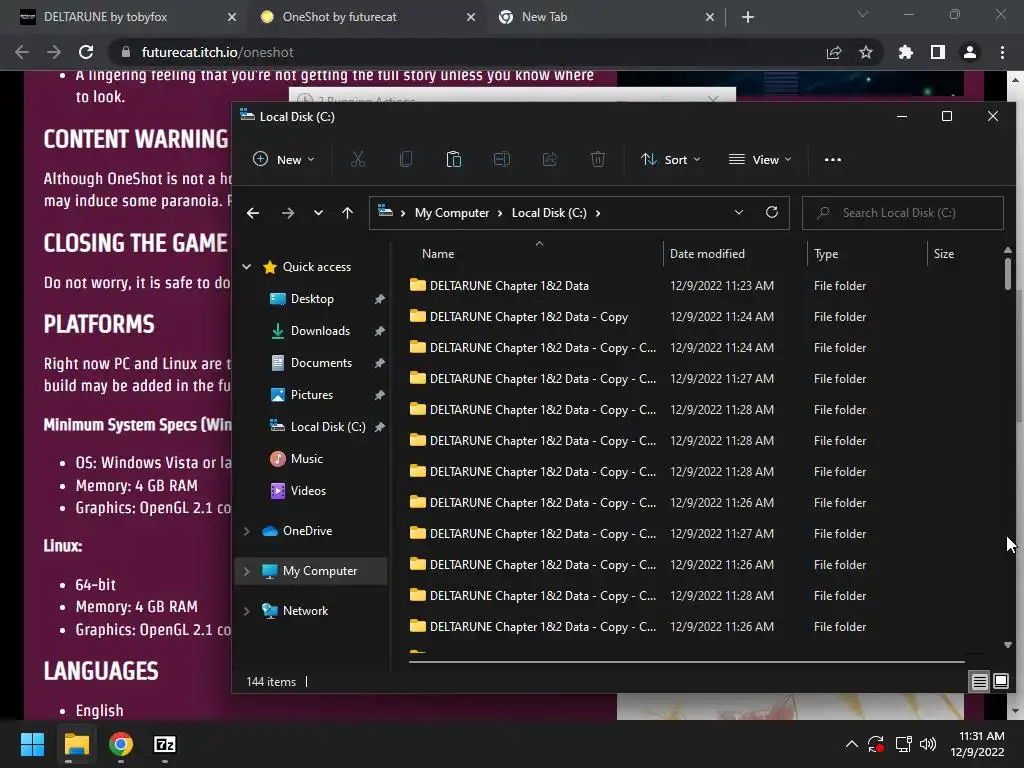Image resolution: width=1024 pixels, height=768 pixels.
Task: Open Windows Start menu
Action: click(x=32, y=744)
